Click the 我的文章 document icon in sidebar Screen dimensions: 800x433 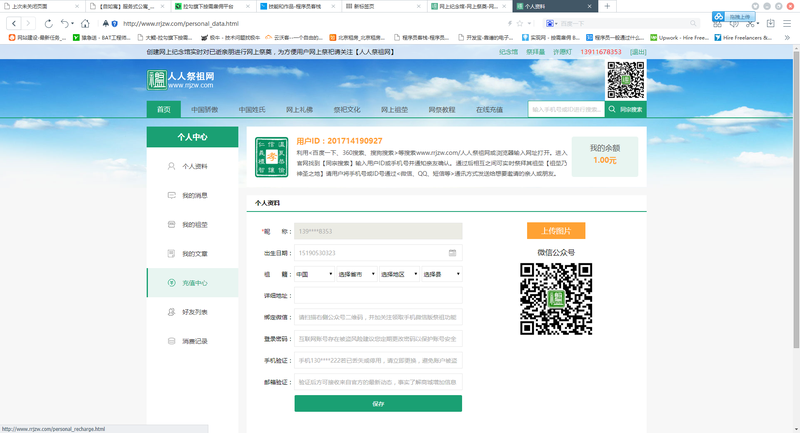click(171, 254)
